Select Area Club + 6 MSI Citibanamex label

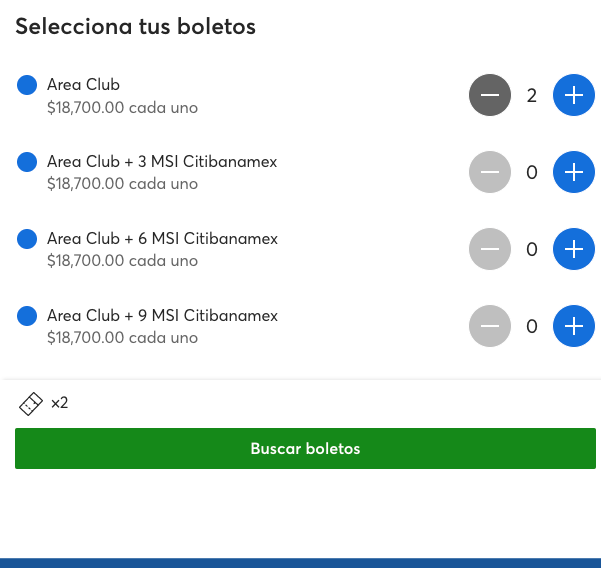[x=162, y=238]
